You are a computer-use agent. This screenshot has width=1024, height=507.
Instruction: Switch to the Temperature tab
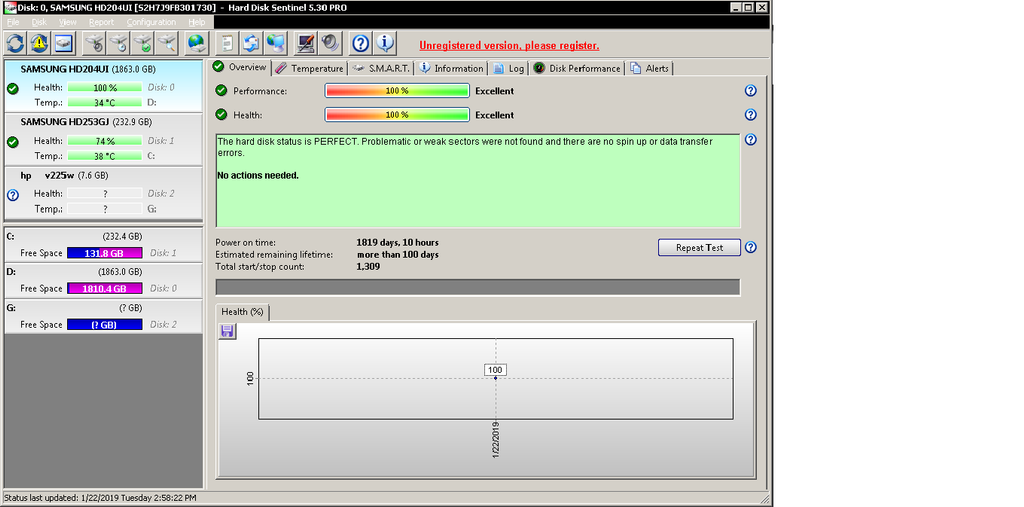click(x=310, y=69)
